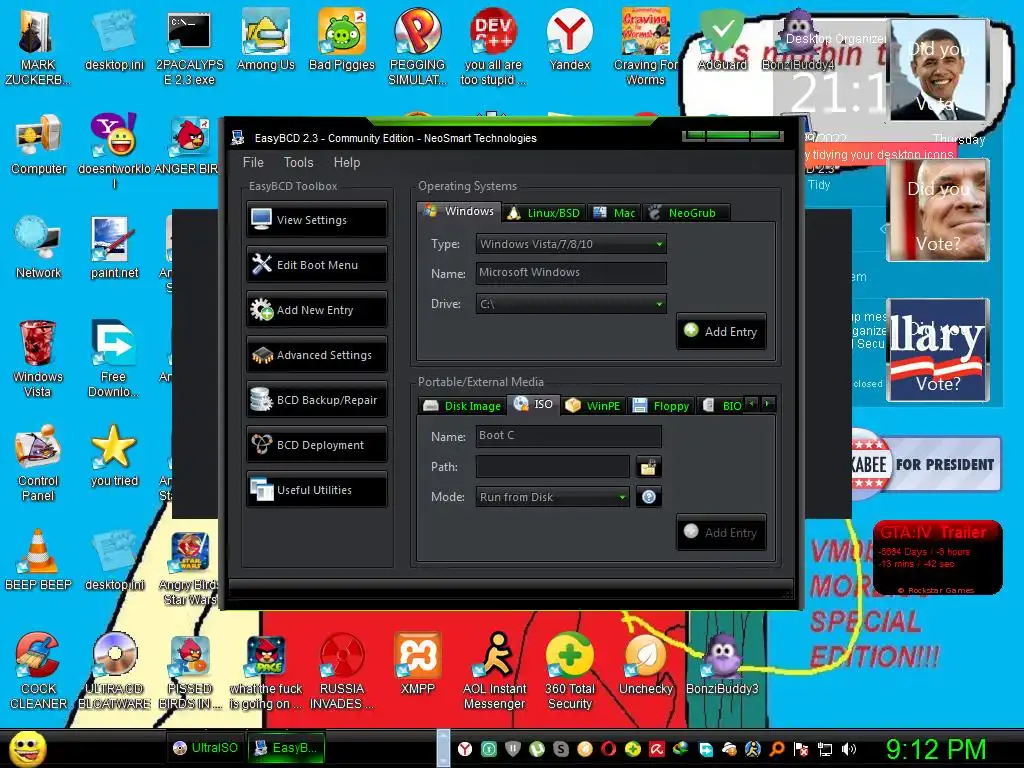Expand the Windows Type dropdown

[571, 244]
